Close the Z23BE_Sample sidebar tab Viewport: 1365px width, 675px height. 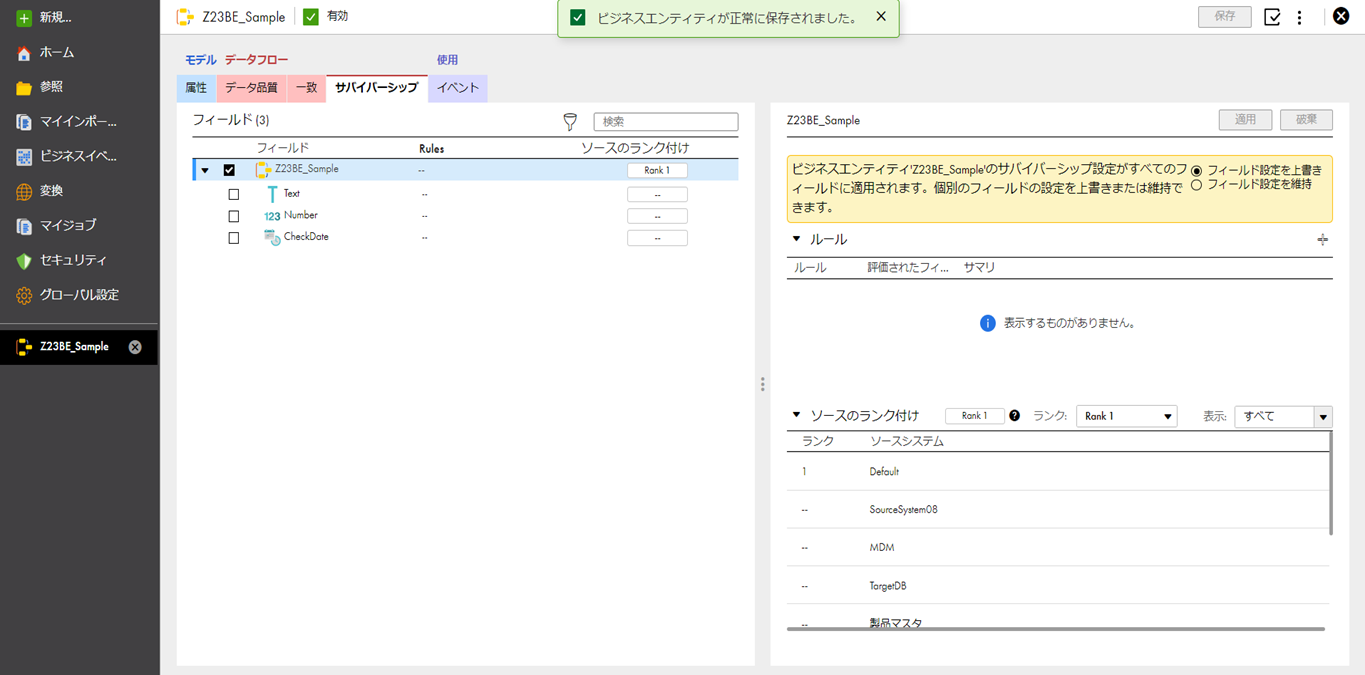click(135, 347)
